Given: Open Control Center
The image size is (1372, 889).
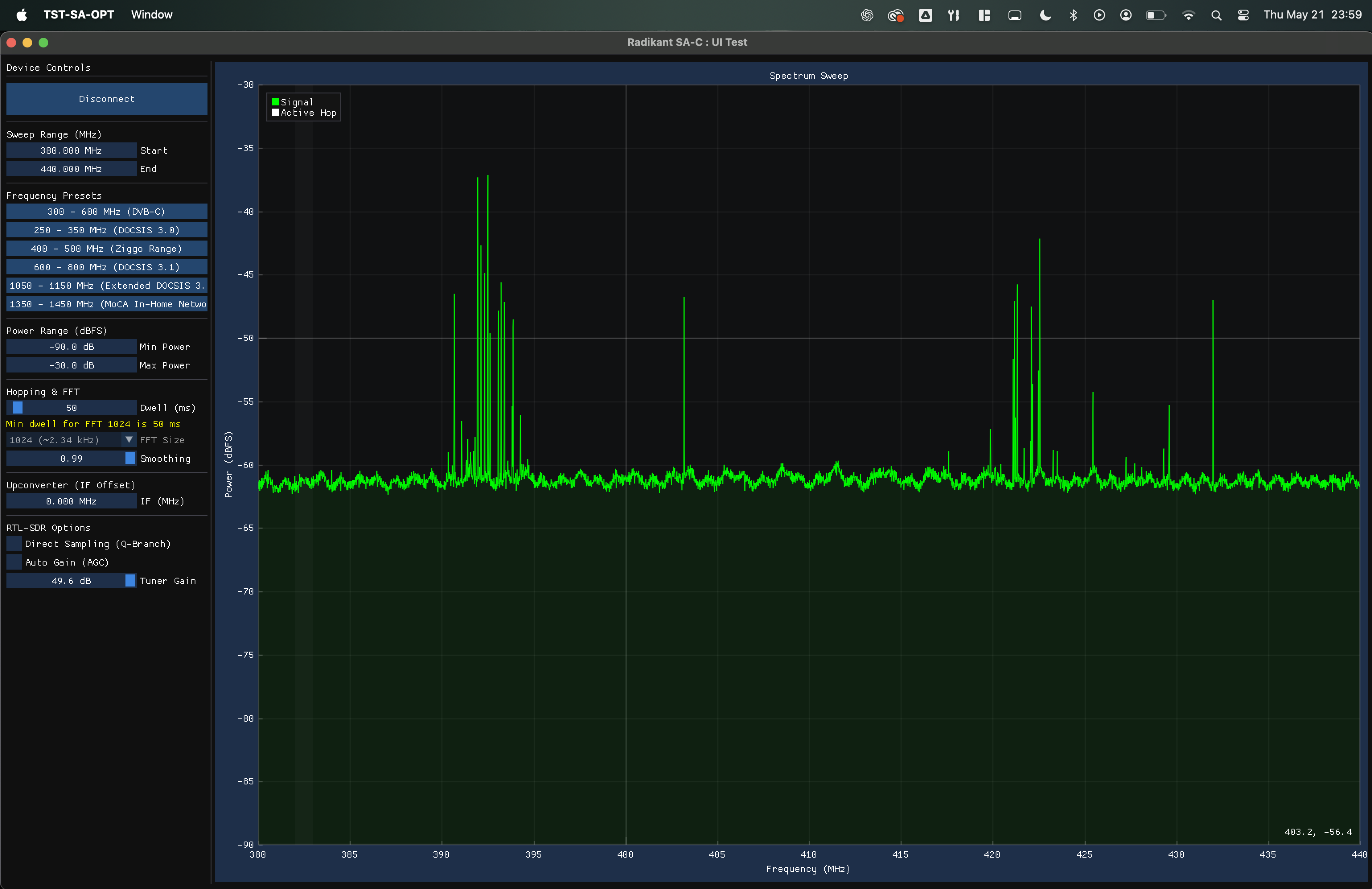Looking at the screenshot, I should pyautogui.click(x=1243, y=15).
